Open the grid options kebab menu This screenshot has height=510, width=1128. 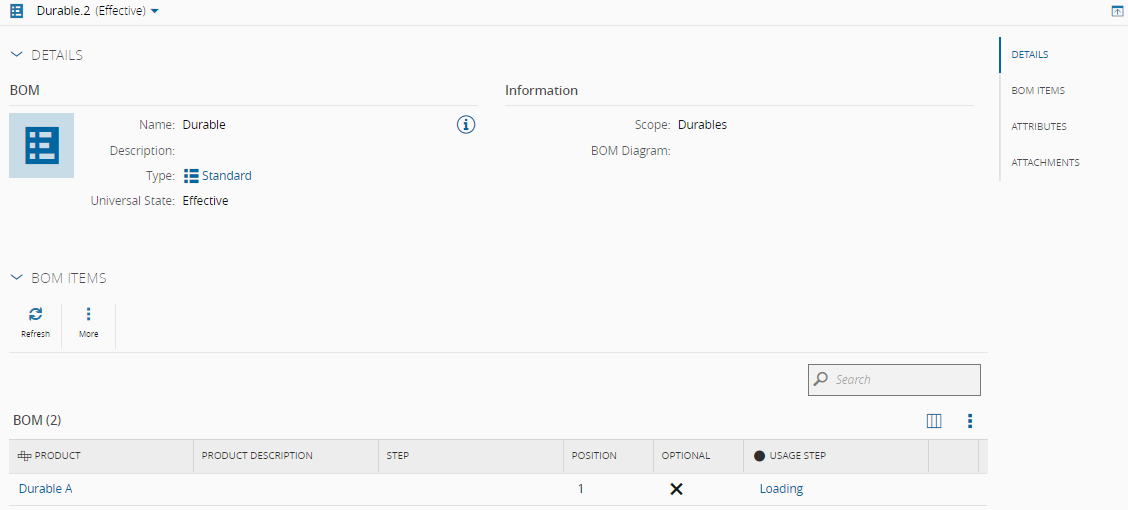click(970, 421)
